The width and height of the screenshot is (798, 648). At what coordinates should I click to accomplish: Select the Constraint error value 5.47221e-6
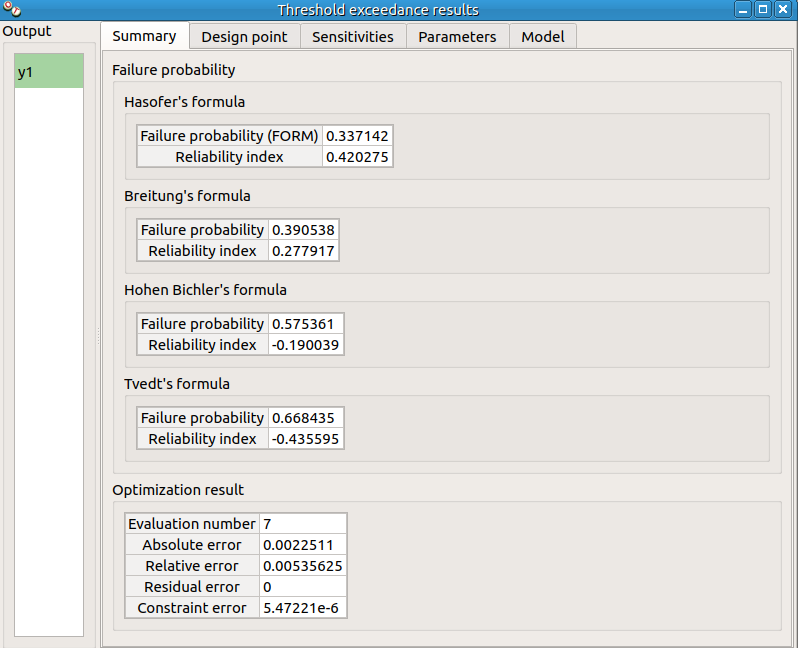(302, 608)
